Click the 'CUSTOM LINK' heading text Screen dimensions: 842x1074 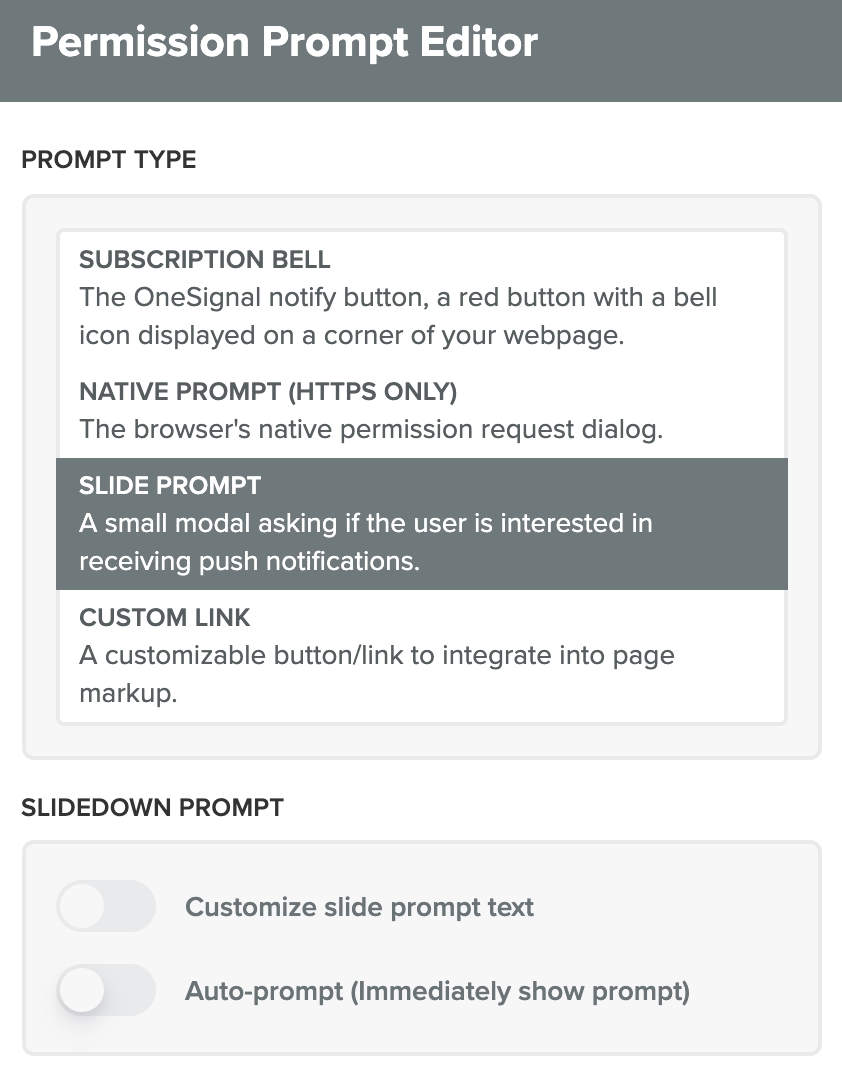pyautogui.click(x=164, y=618)
